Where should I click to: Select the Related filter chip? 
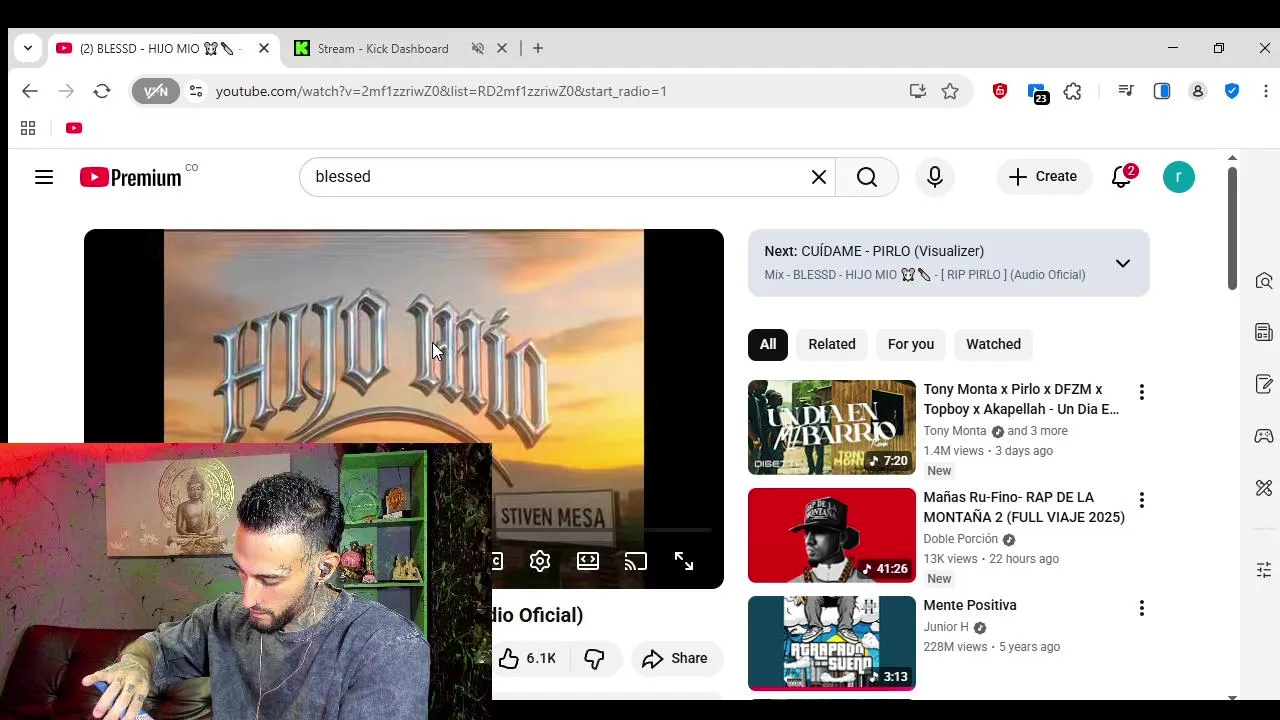click(832, 344)
